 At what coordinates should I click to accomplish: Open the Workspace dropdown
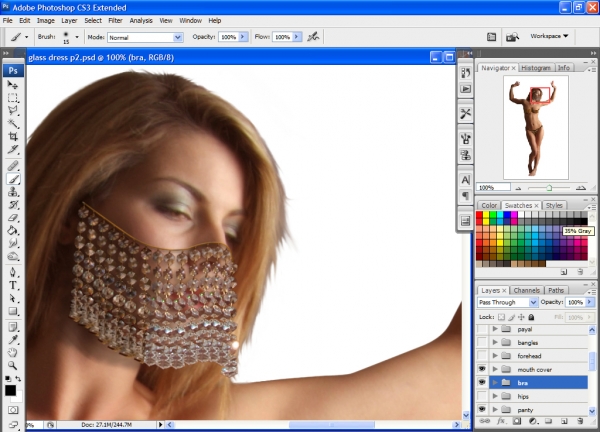(549, 36)
